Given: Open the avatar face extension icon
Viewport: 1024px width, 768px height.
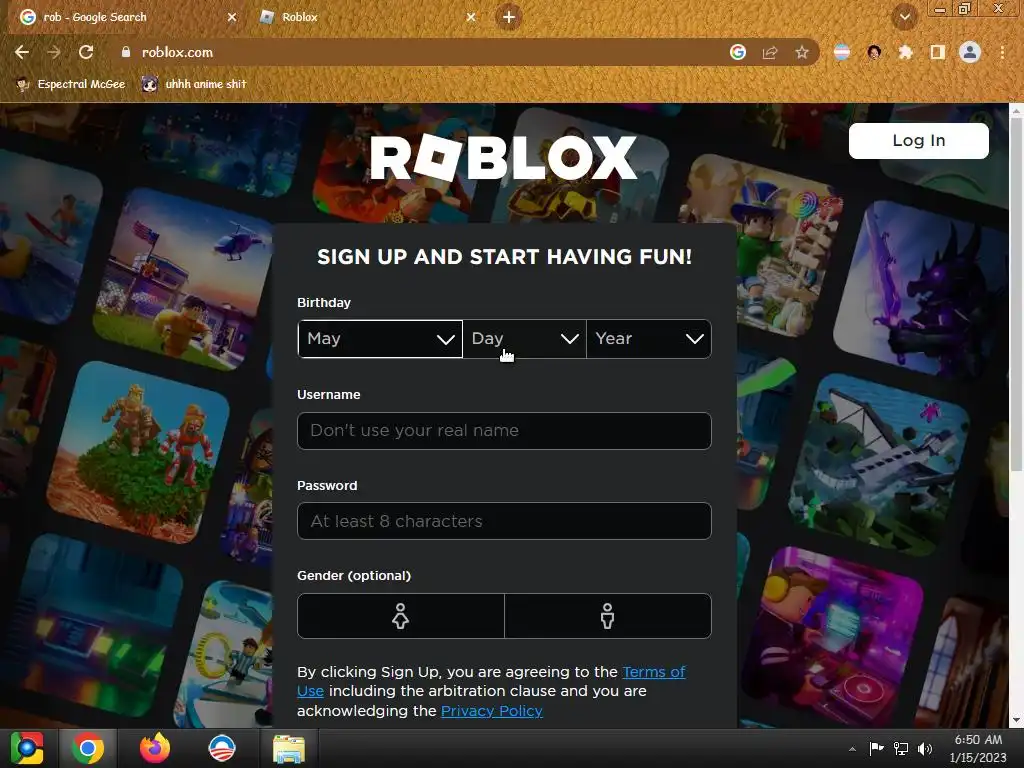Looking at the screenshot, I should coord(874,52).
